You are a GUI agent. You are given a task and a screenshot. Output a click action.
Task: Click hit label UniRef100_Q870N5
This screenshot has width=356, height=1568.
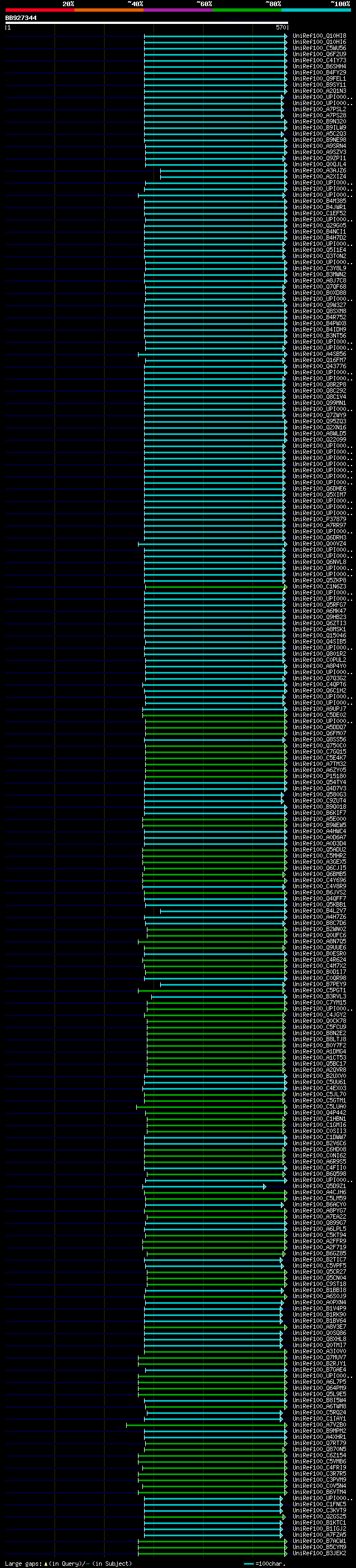click(319, 1449)
